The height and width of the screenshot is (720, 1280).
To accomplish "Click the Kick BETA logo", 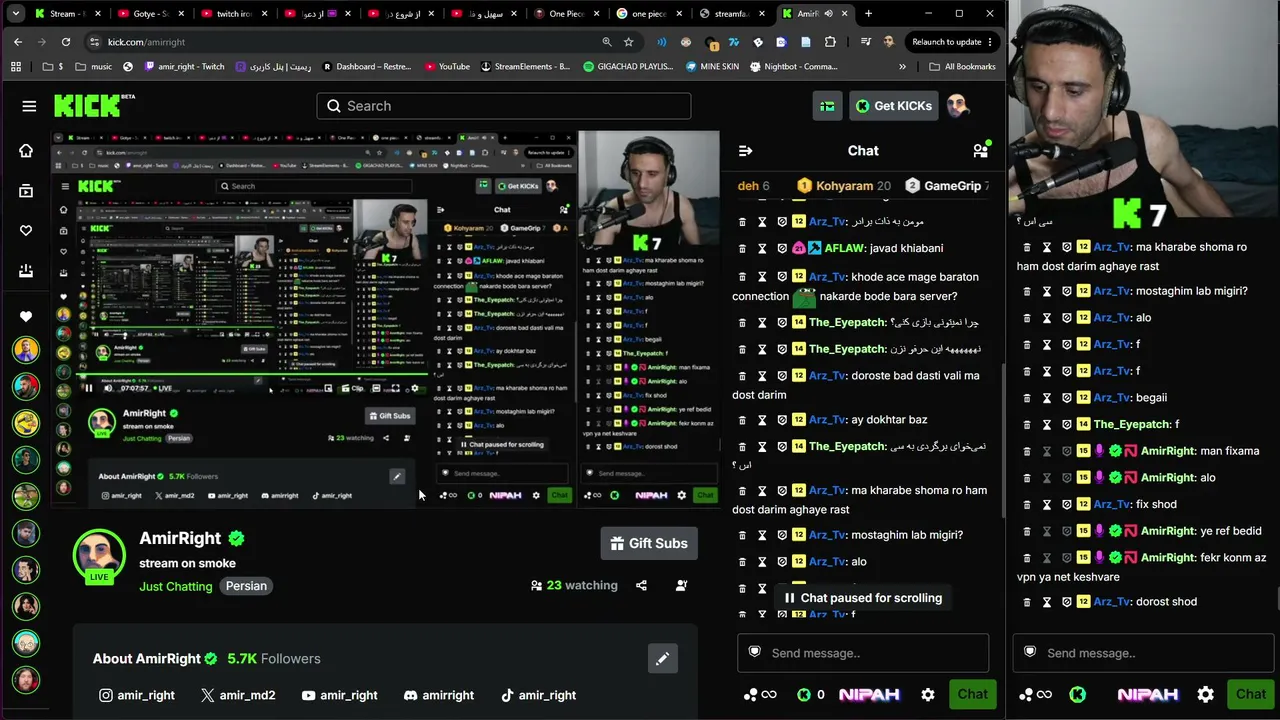I will pyautogui.click(x=94, y=105).
